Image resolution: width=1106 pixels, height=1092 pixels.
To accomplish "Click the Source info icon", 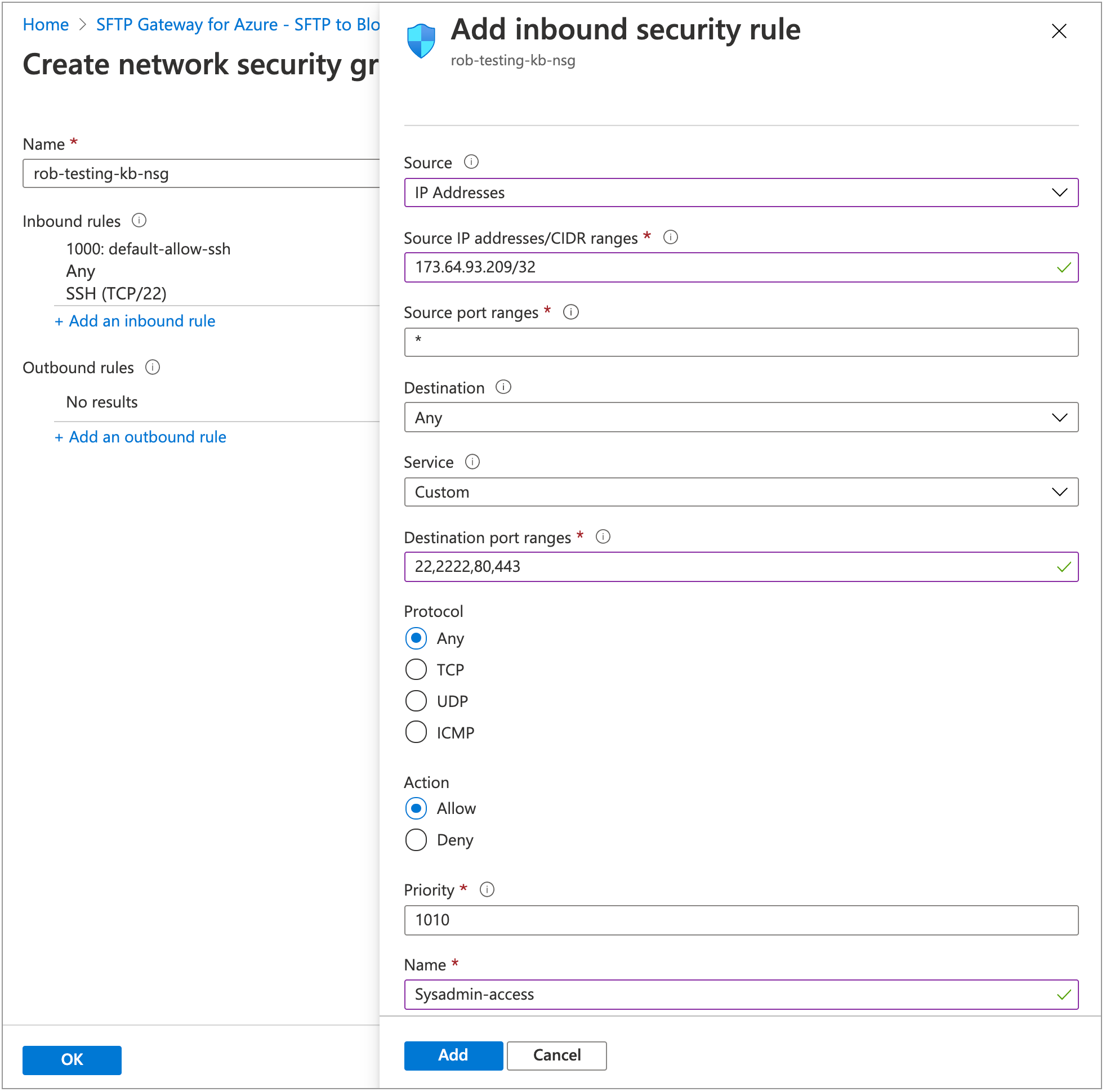I will pos(471,162).
